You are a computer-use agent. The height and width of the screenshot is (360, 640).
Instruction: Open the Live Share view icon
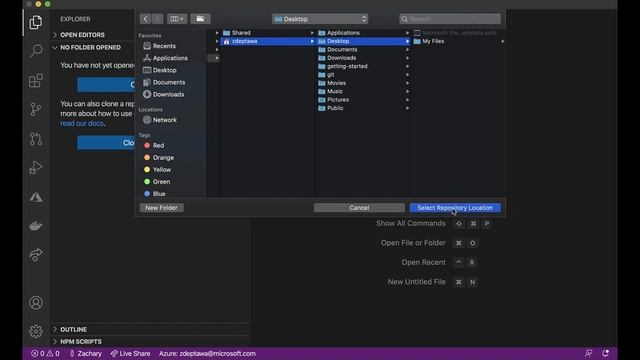(36, 255)
